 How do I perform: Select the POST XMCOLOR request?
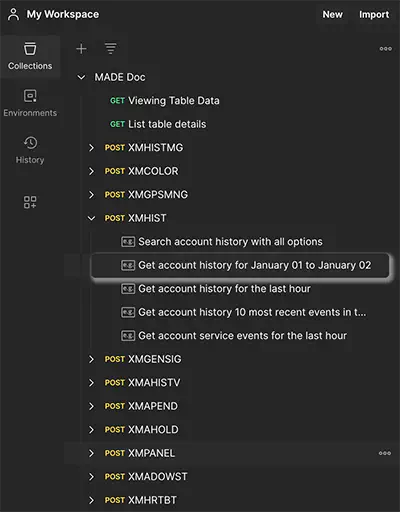point(141,171)
